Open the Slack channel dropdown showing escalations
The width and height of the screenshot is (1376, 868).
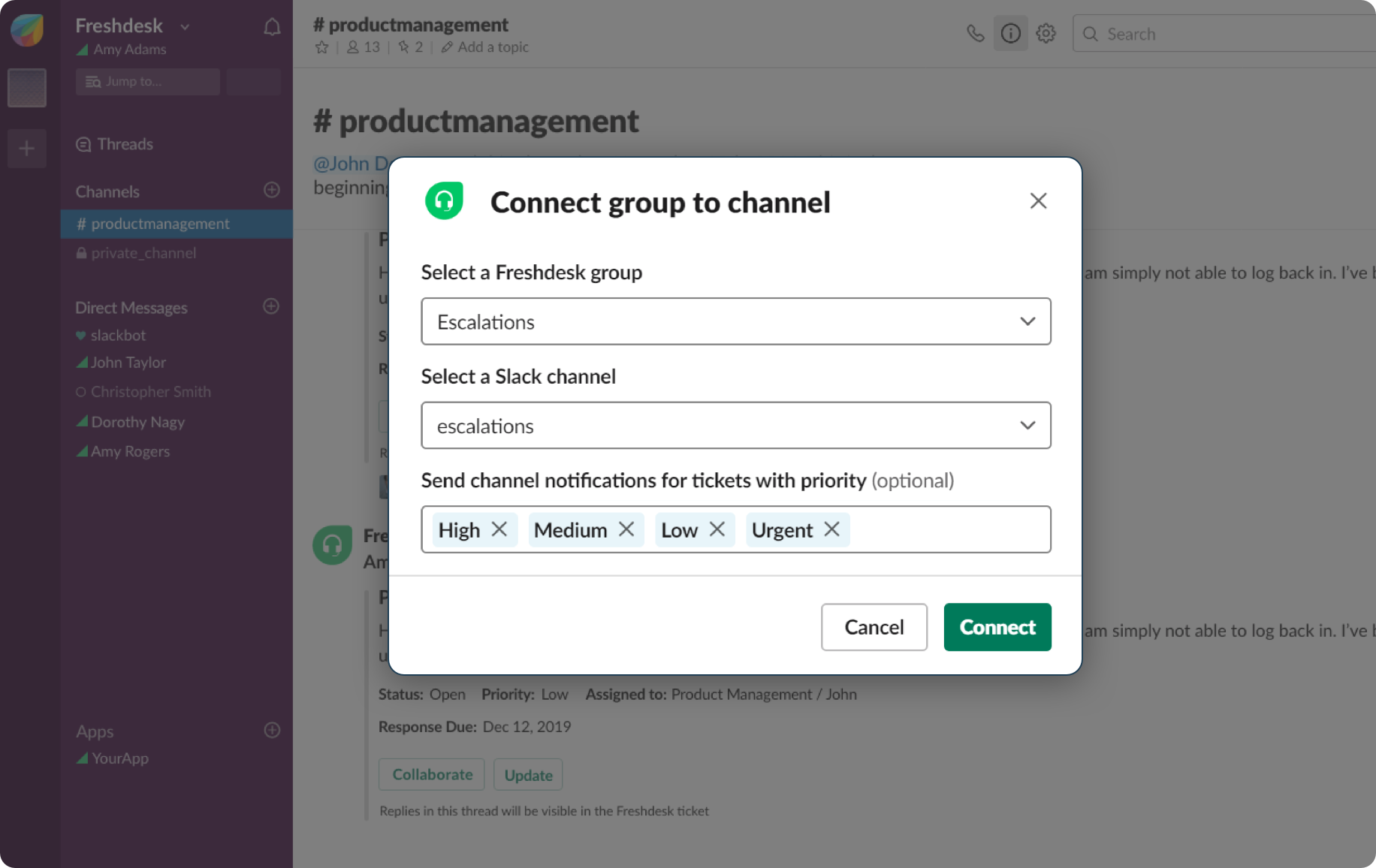point(735,425)
